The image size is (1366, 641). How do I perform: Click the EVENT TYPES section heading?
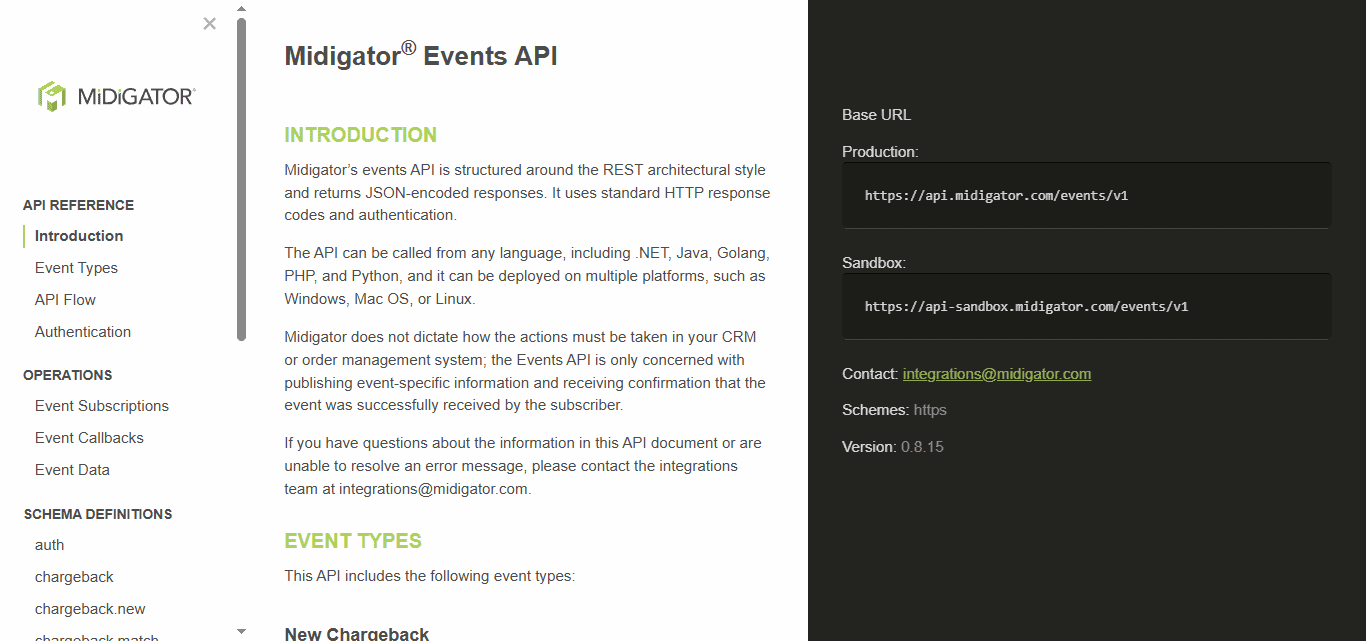click(x=353, y=541)
